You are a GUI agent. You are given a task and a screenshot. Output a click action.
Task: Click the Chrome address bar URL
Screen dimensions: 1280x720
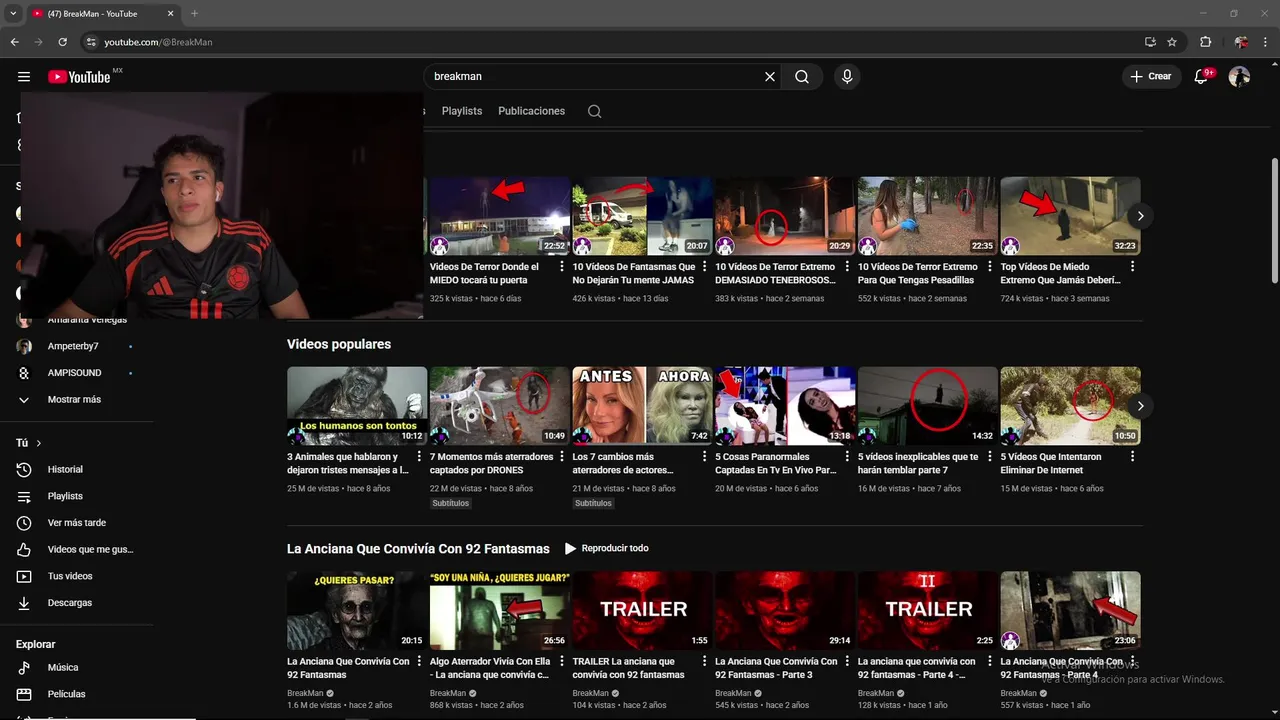coord(158,42)
